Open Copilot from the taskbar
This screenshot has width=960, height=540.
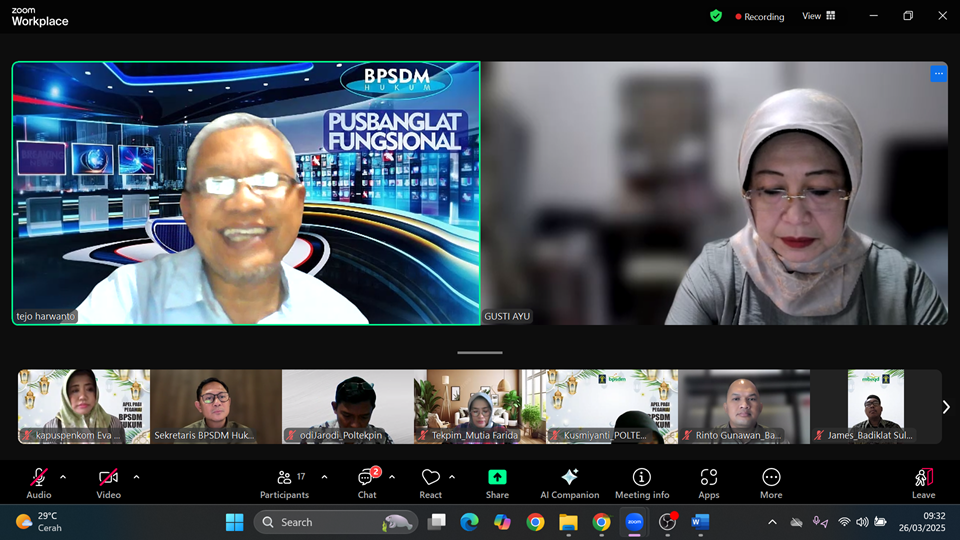click(x=503, y=522)
